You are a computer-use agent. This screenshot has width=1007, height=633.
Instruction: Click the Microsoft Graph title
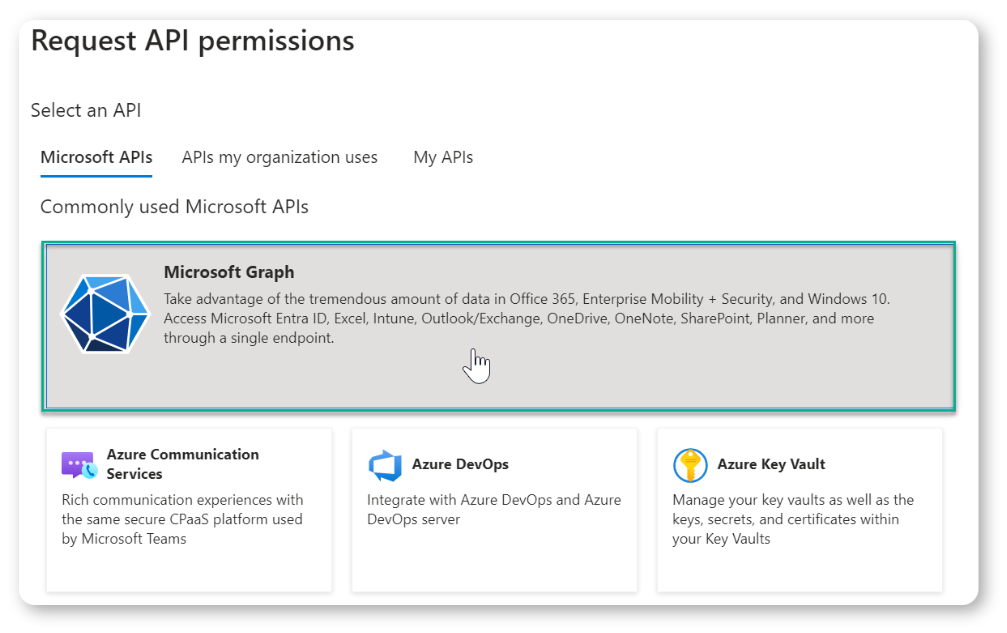tap(229, 272)
